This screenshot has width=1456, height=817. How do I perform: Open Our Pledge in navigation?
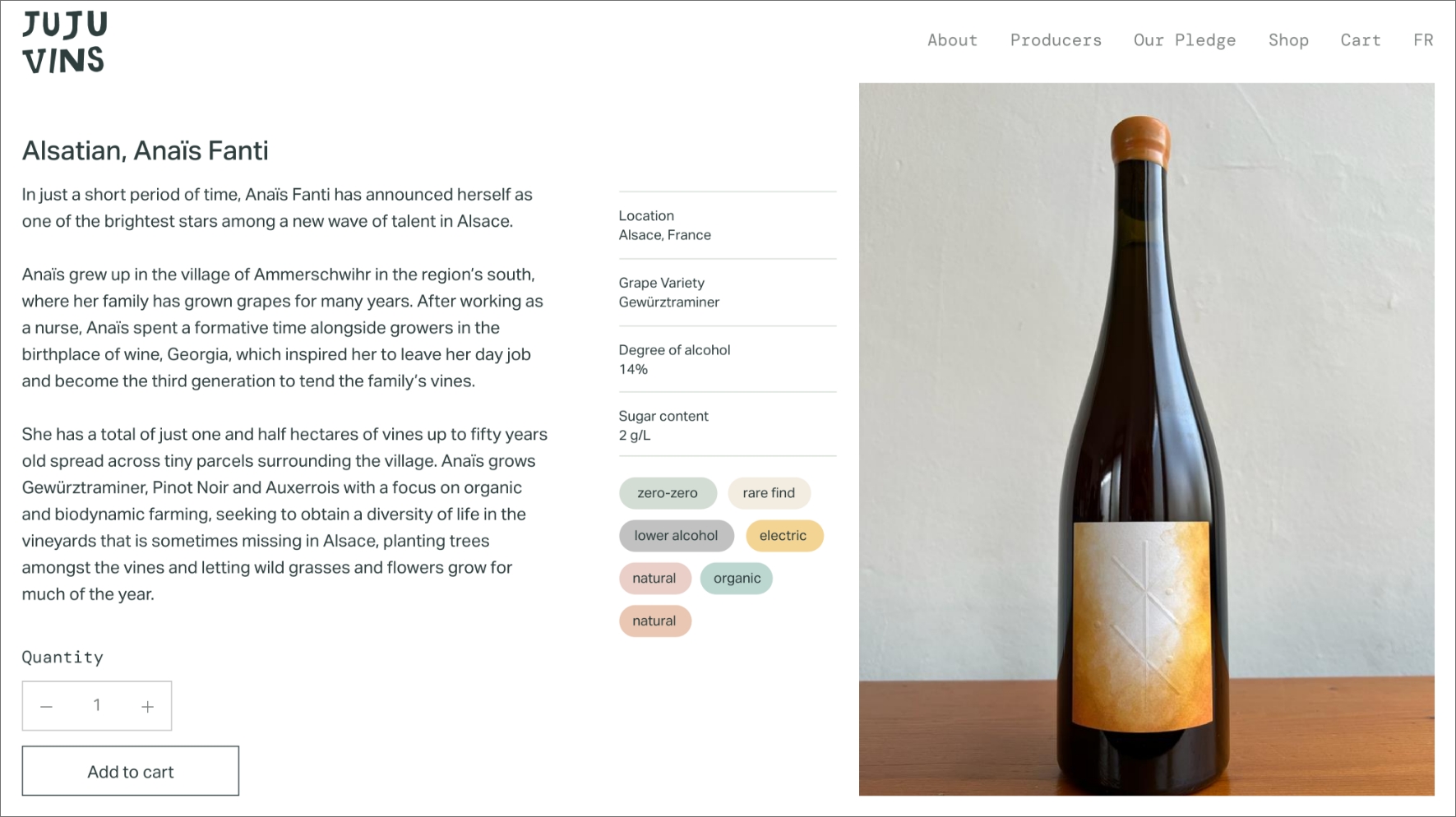coord(1184,40)
